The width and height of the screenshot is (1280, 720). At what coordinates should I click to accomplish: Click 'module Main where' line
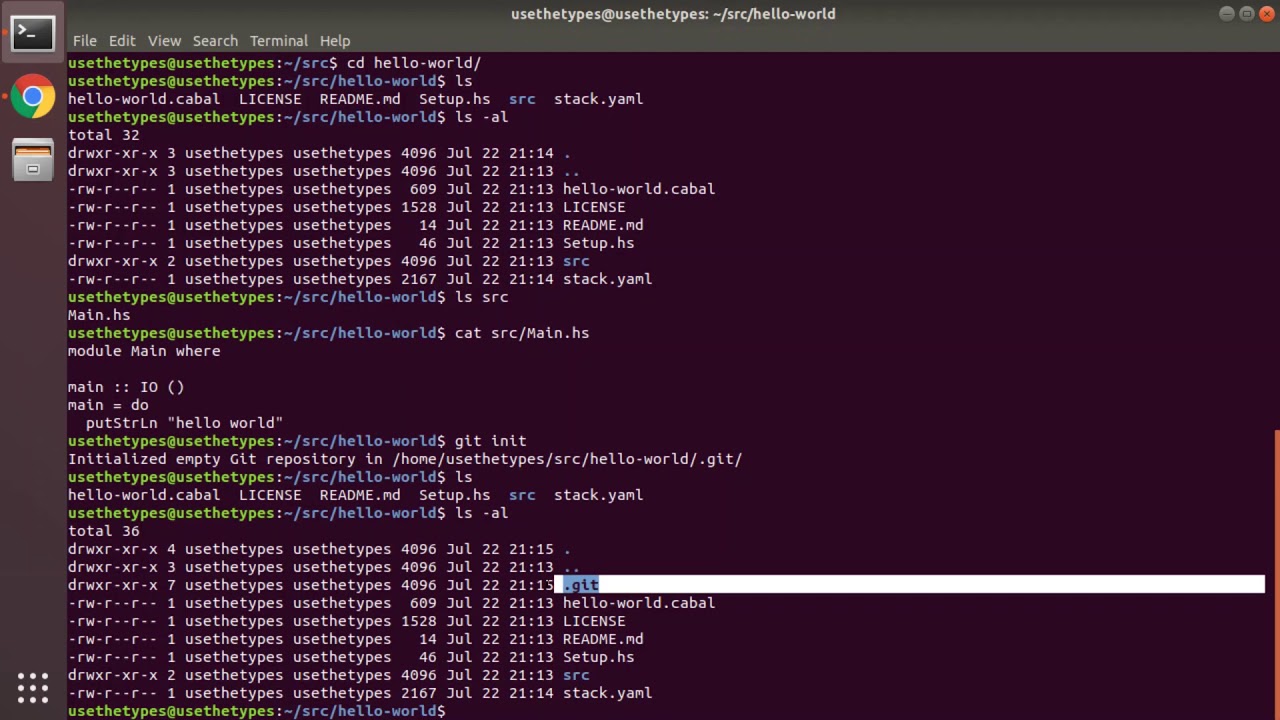pos(144,351)
